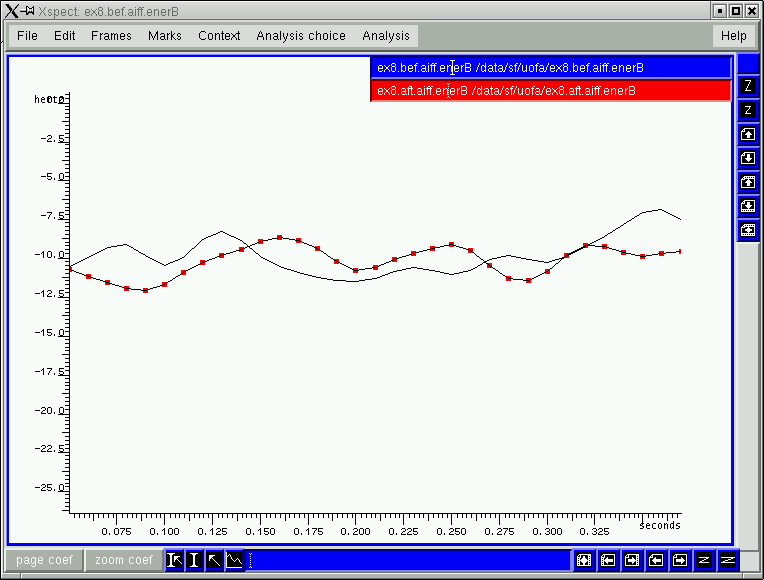Open the Analysis choice menu

tap(301, 36)
